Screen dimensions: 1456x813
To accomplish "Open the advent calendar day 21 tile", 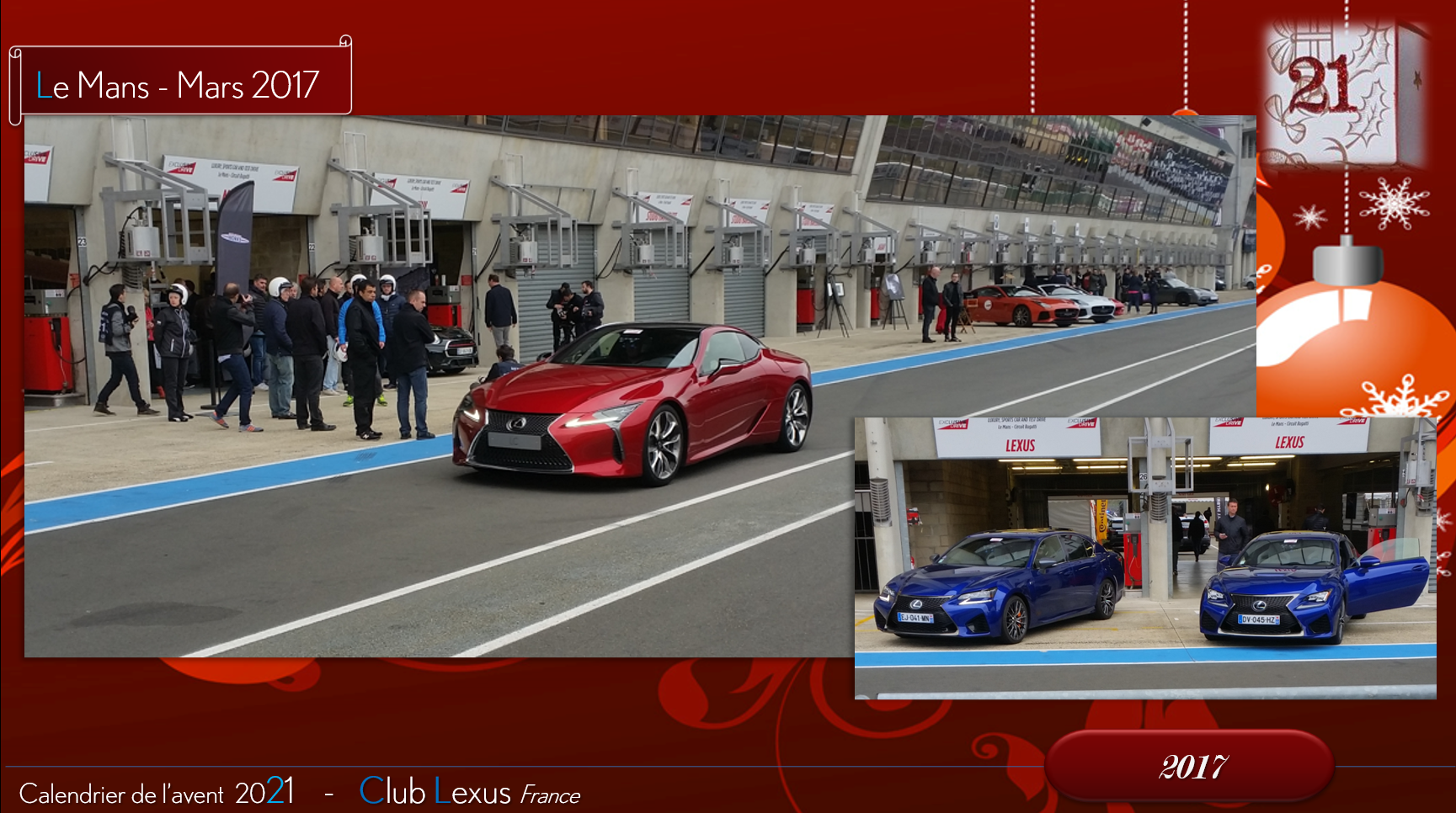I will pyautogui.click(x=1345, y=93).
